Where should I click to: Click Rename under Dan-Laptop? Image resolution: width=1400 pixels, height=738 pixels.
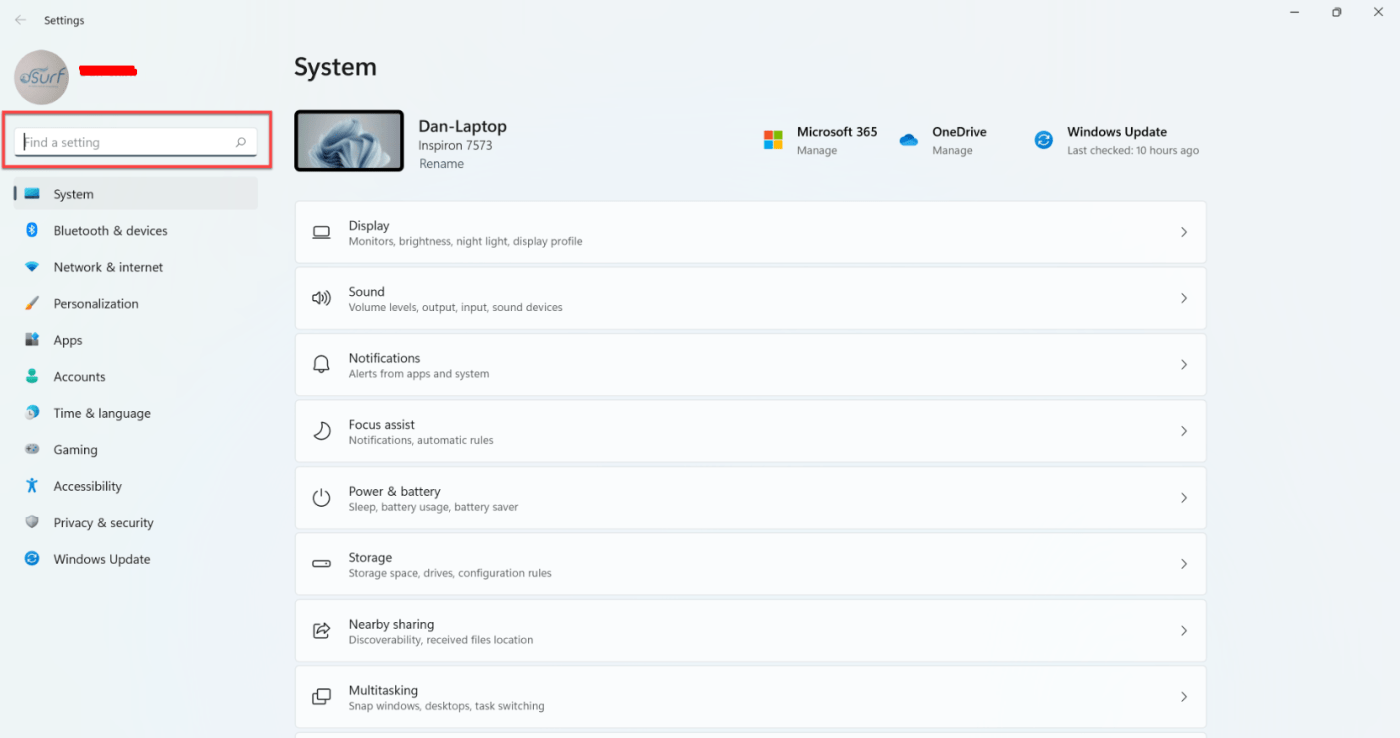coord(441,164)
